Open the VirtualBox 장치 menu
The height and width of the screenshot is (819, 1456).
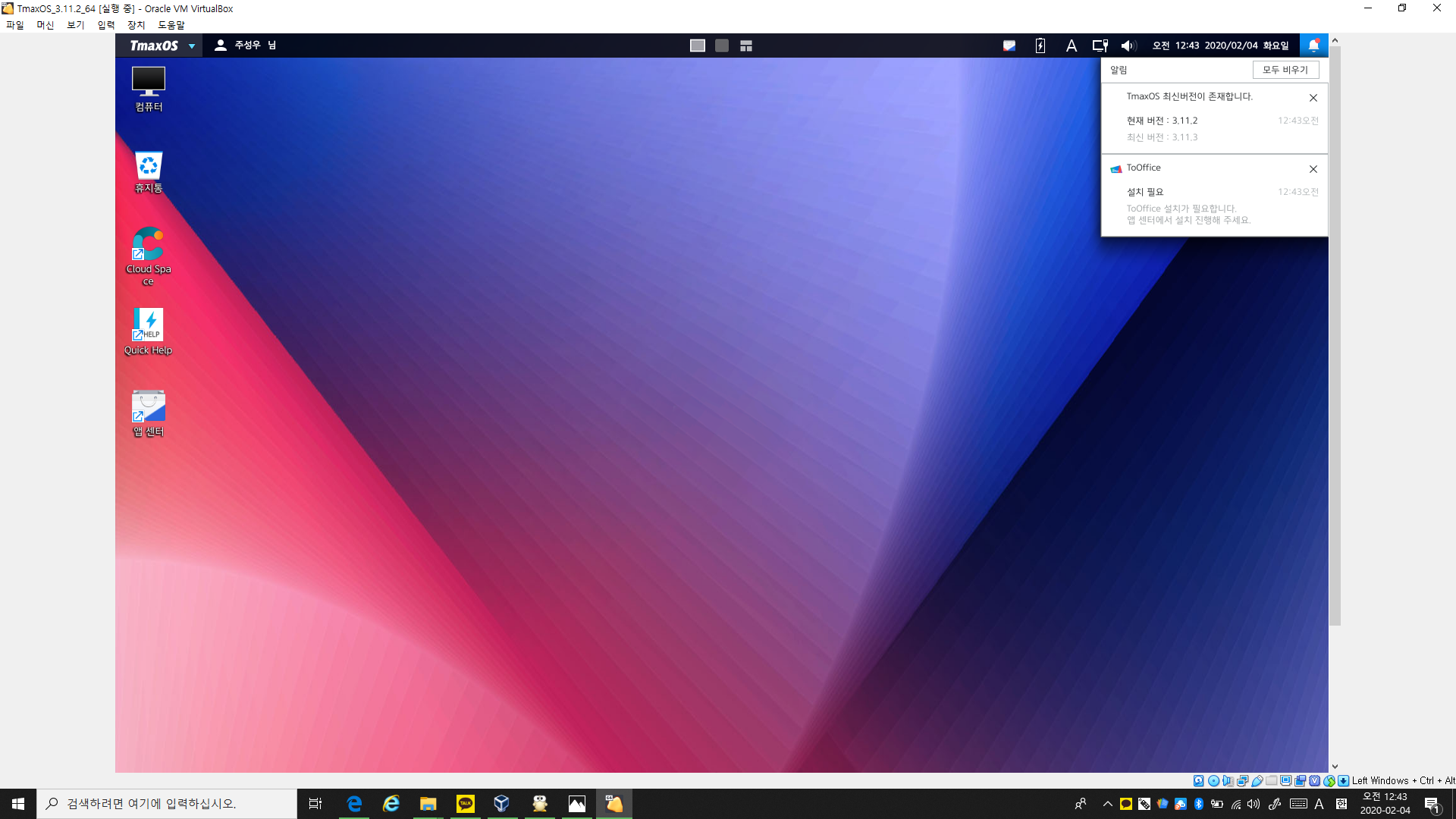136,25
